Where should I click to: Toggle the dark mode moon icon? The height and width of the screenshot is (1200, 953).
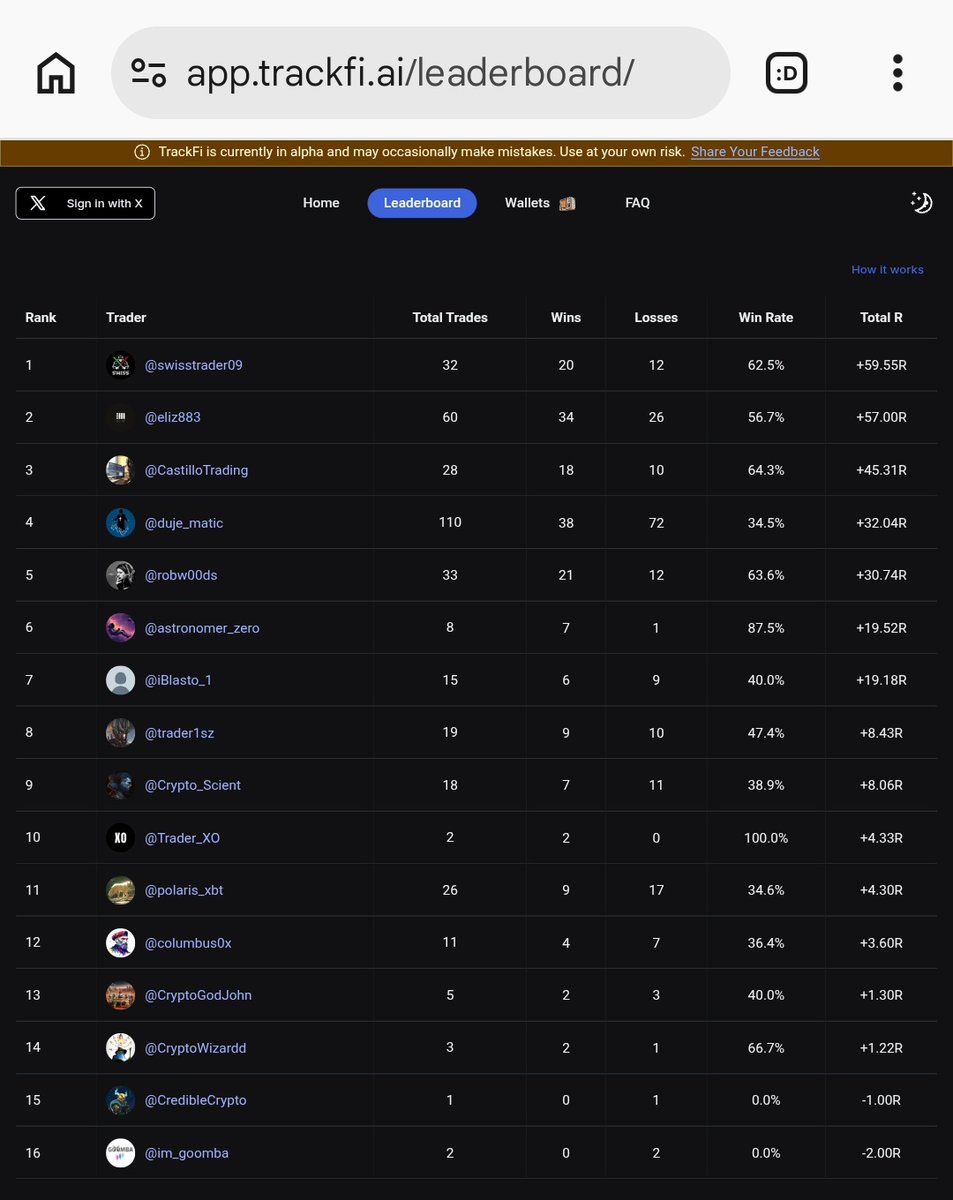(x=921, y=203)
